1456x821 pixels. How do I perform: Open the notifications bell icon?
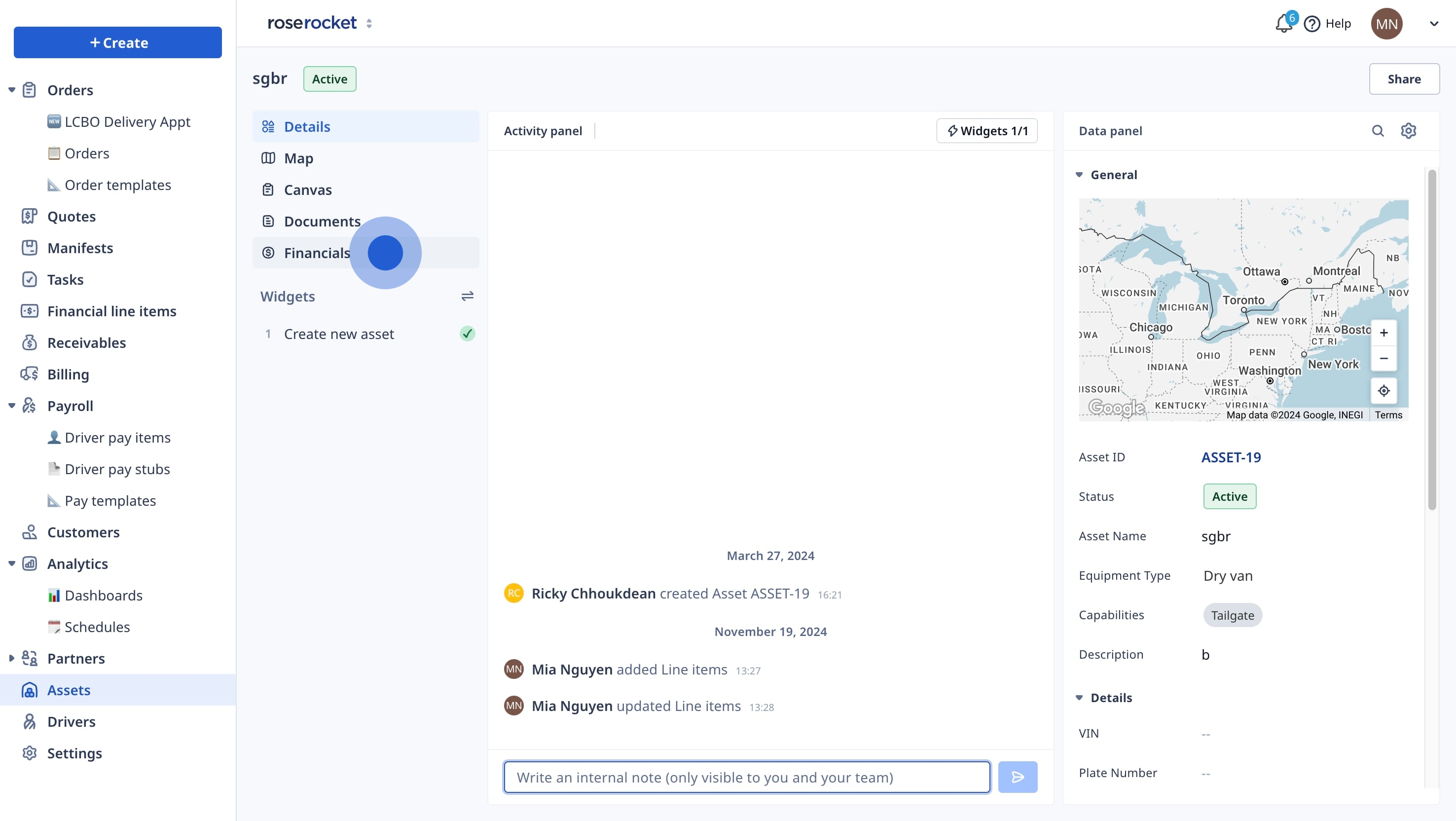[1283, 24]
